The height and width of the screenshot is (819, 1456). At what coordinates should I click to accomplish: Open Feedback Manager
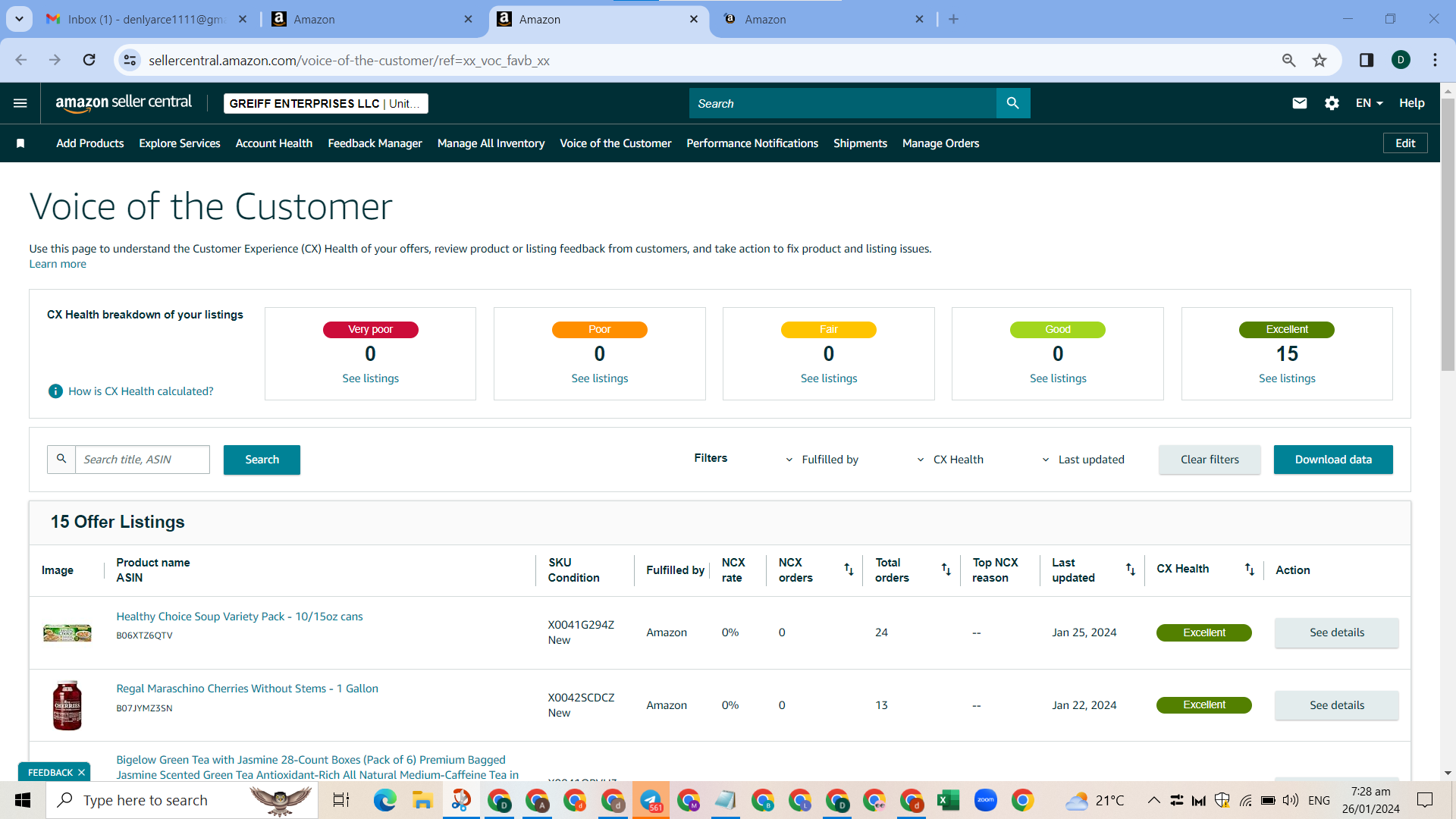(375, 143)
